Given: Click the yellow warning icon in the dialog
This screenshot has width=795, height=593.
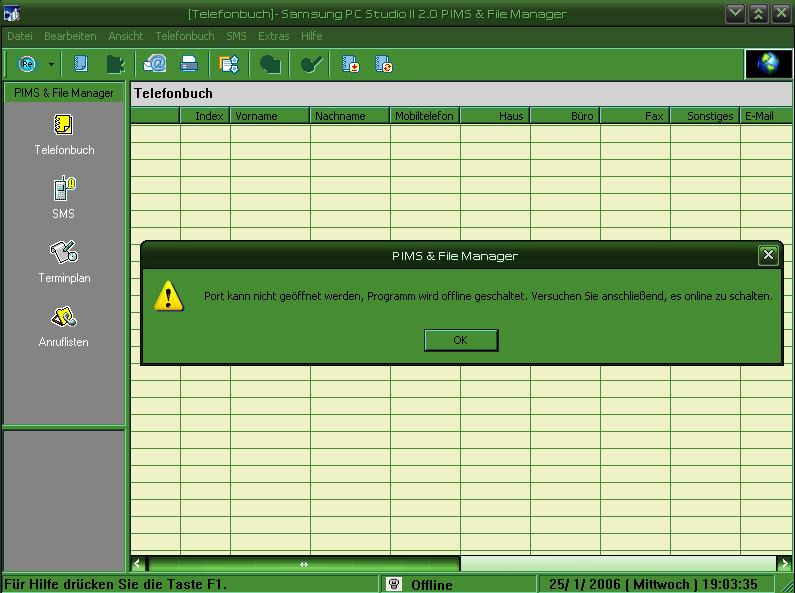Looking at the screenshot, I should click(168, 295).
